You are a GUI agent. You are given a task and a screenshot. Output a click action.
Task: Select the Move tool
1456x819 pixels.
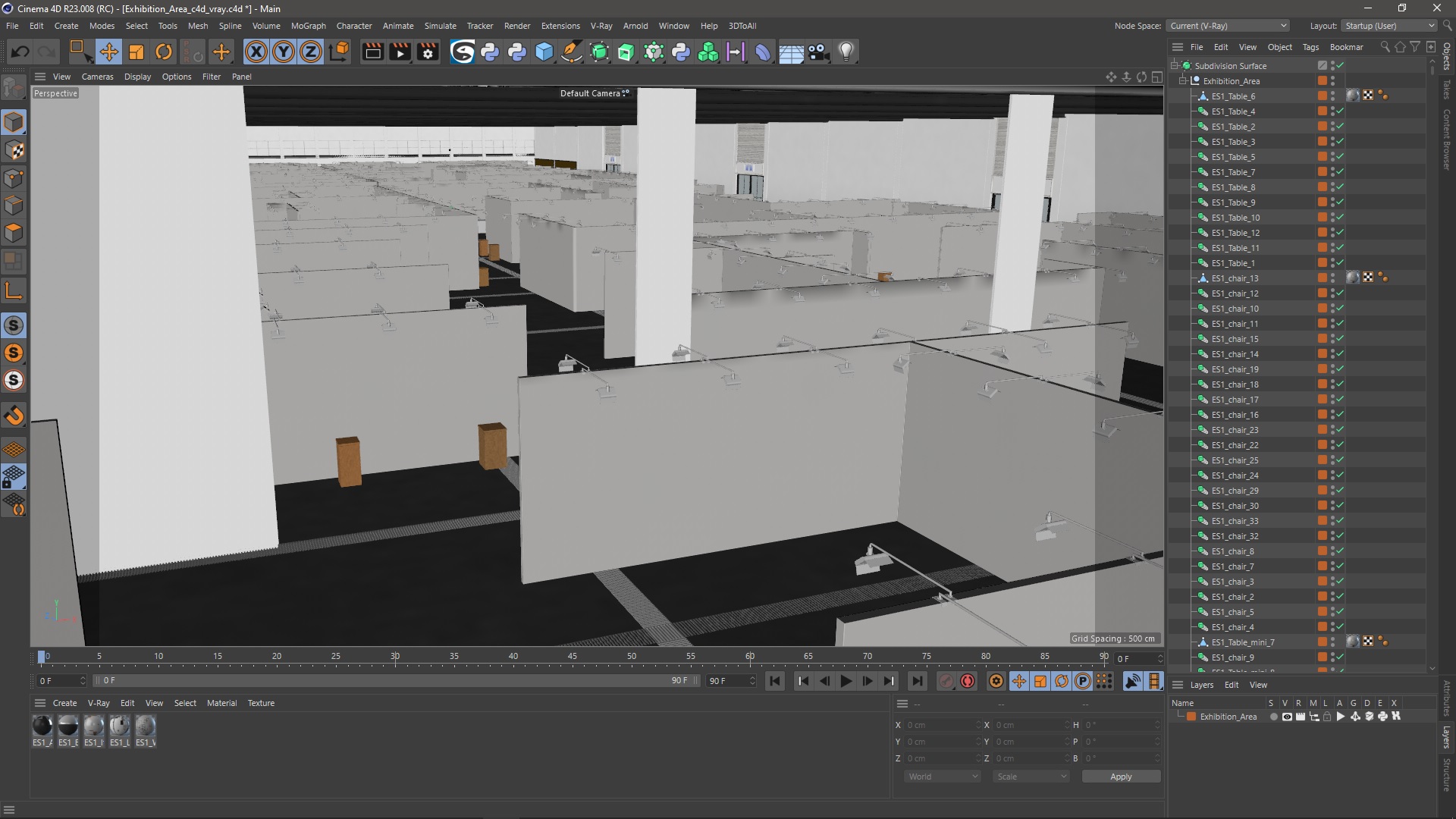(x=108, y=52)
